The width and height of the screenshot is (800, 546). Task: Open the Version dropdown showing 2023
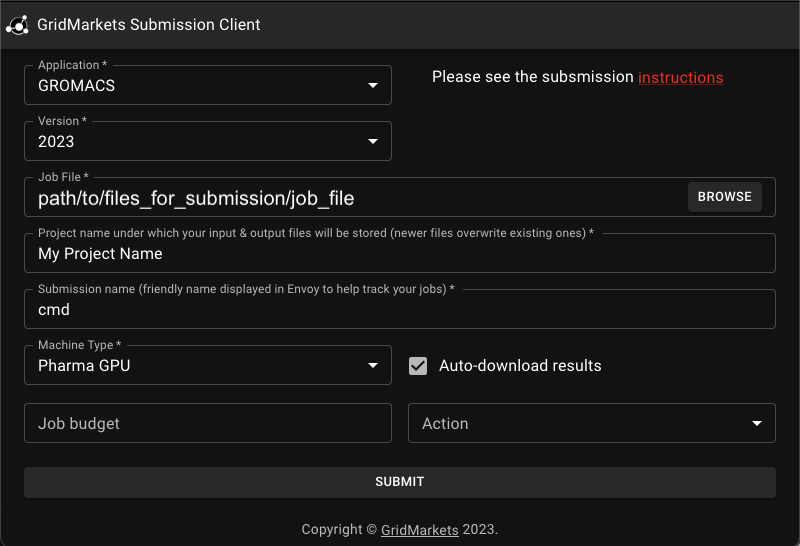208,141
